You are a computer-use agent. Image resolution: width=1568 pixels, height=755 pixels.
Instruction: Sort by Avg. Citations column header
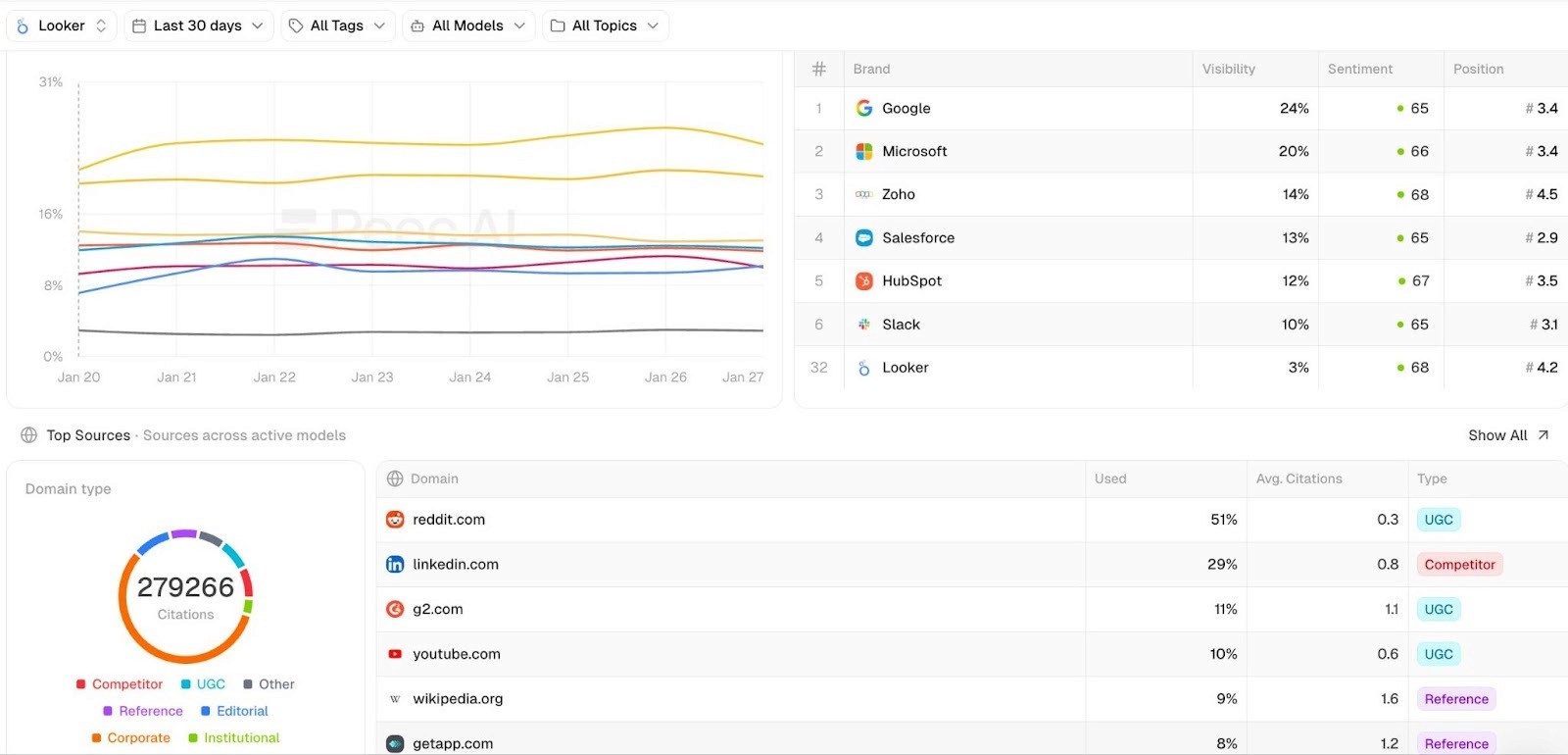point(1299,478)
